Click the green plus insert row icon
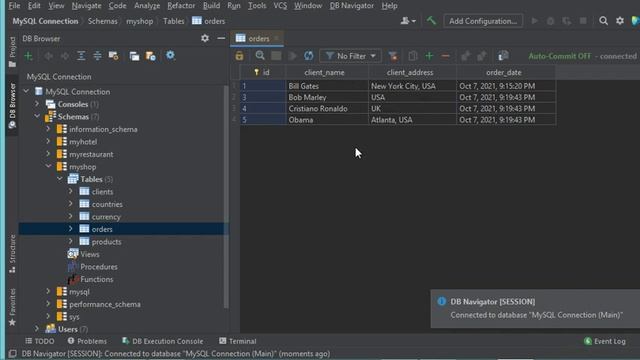The width and height of the screenshot is (640, 360). 429,56
